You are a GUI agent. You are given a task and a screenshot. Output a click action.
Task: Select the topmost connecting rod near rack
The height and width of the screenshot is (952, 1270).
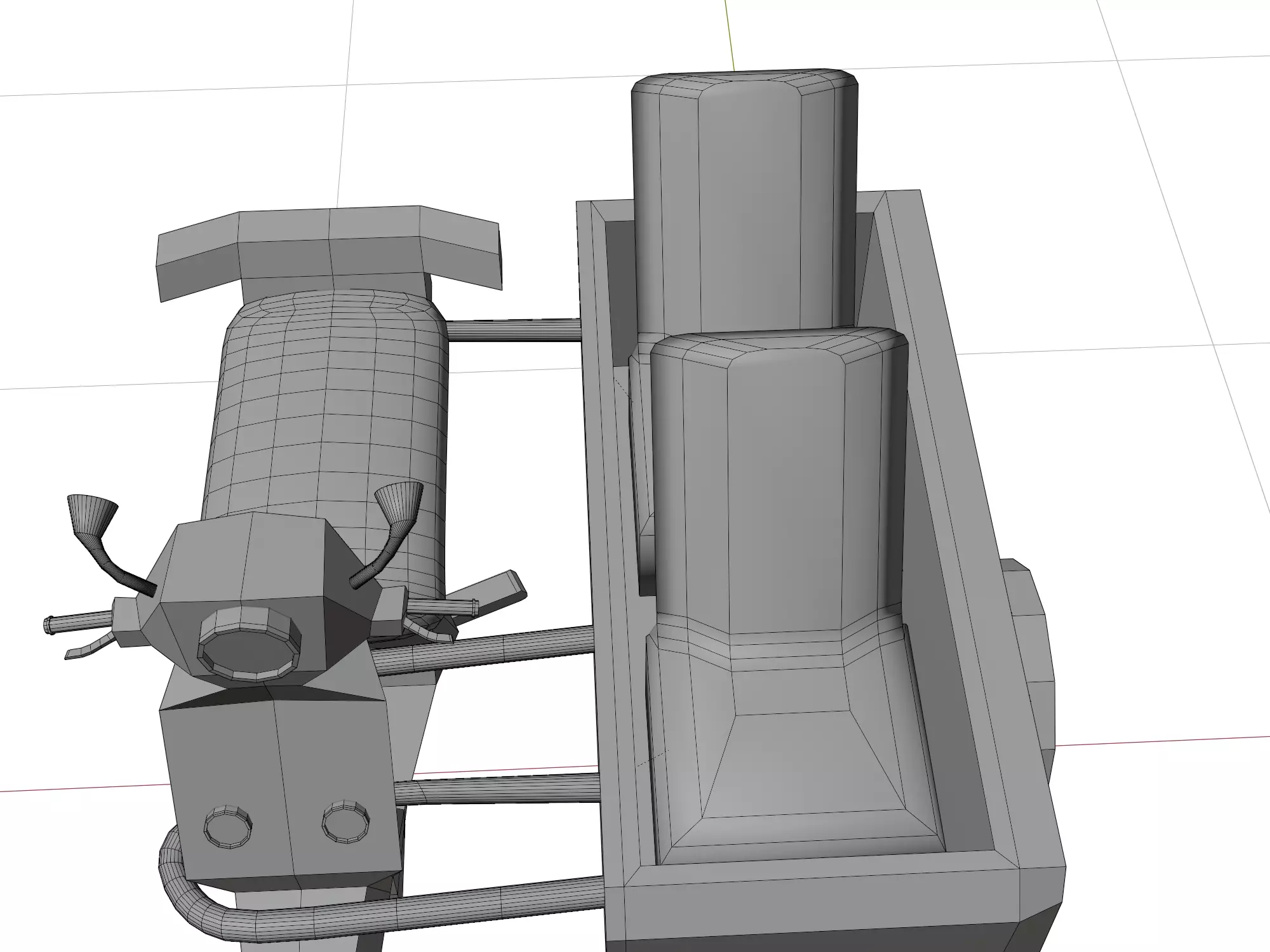point(513,330)
